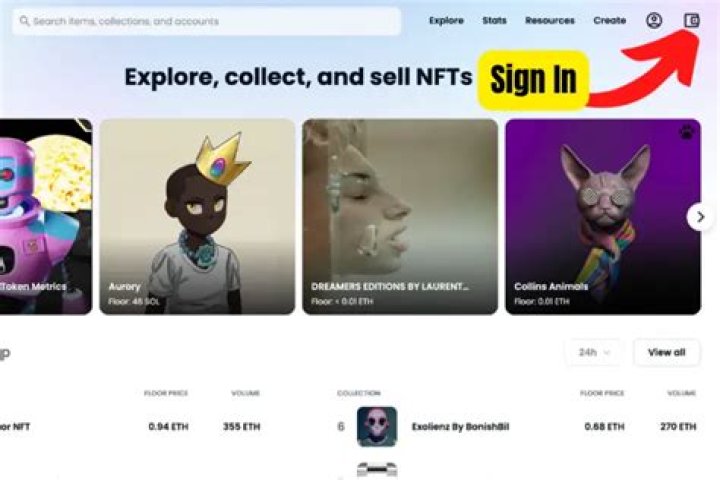The image size is (720, 480).
Task: Click the partially visible collection avatar at the bottom
Action: [377, 470]
